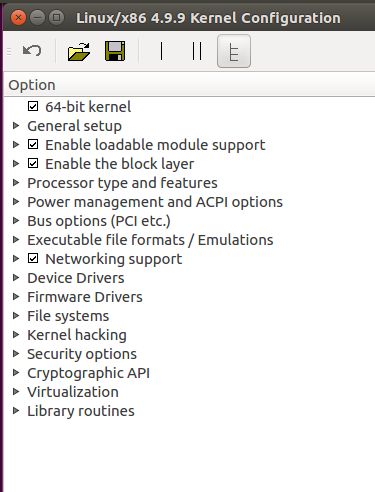
Task: Select the Cryptographic API item
Action: pos(88,373)
